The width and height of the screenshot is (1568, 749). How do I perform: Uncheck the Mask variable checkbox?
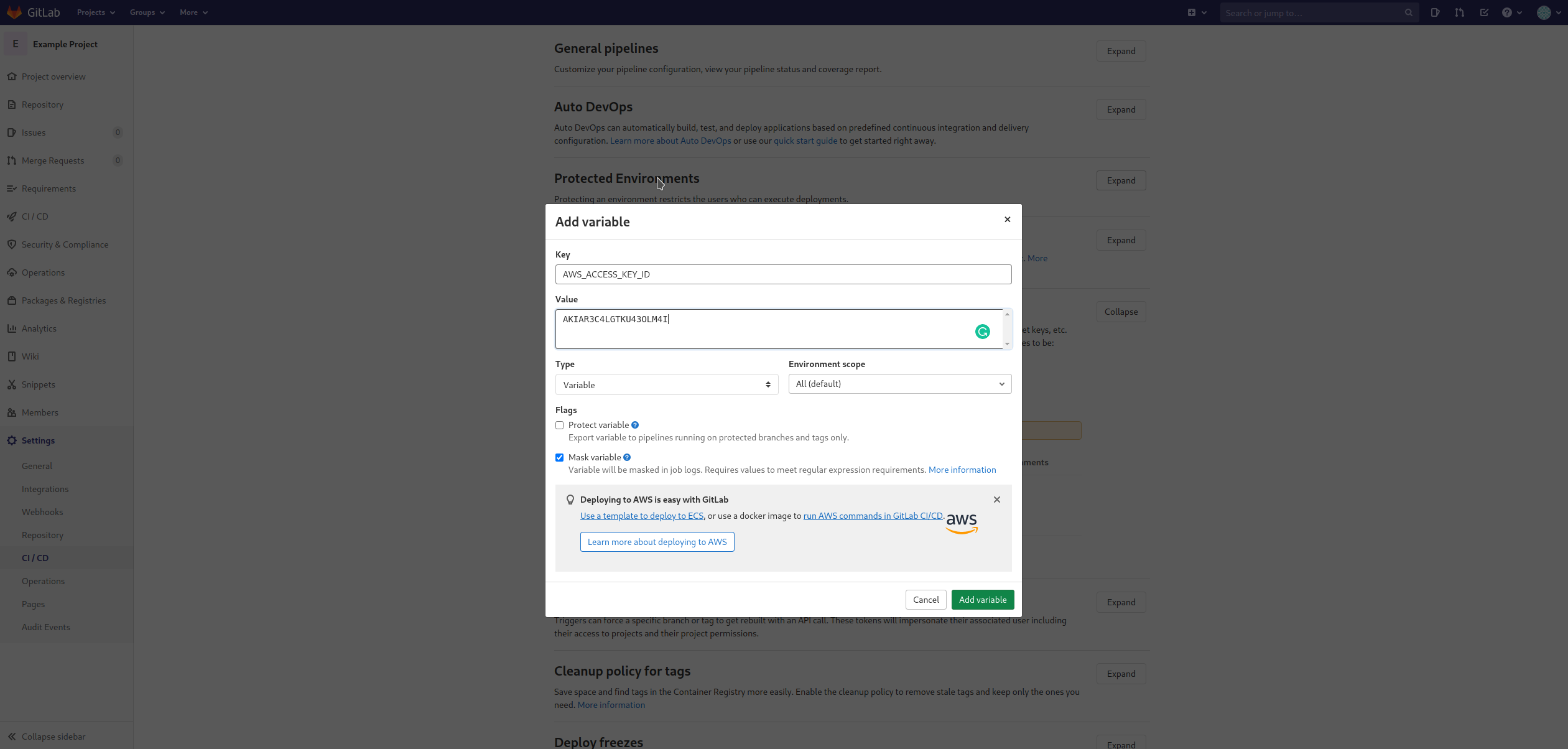pos(559,458)
